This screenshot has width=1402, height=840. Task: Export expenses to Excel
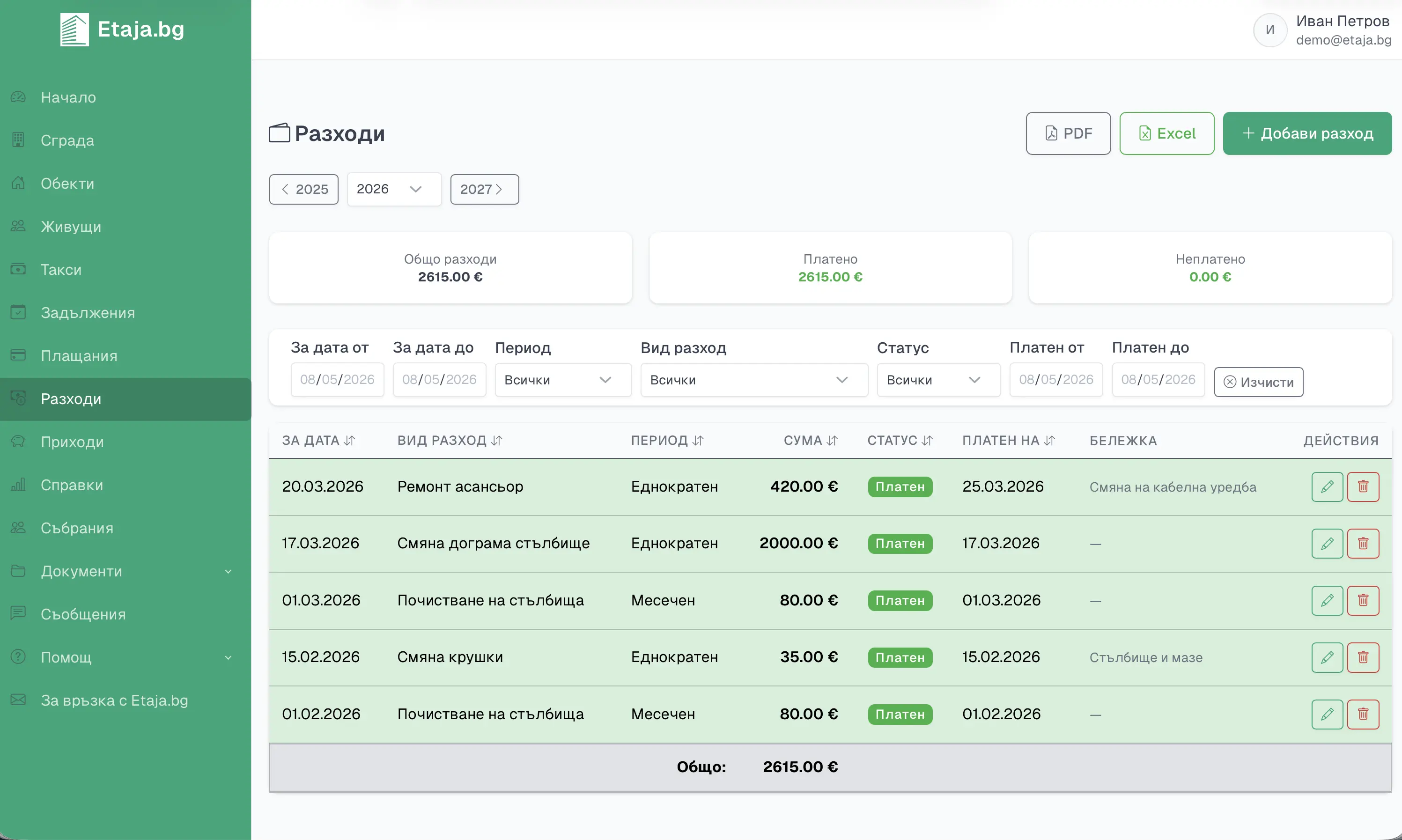(1166, 133)
